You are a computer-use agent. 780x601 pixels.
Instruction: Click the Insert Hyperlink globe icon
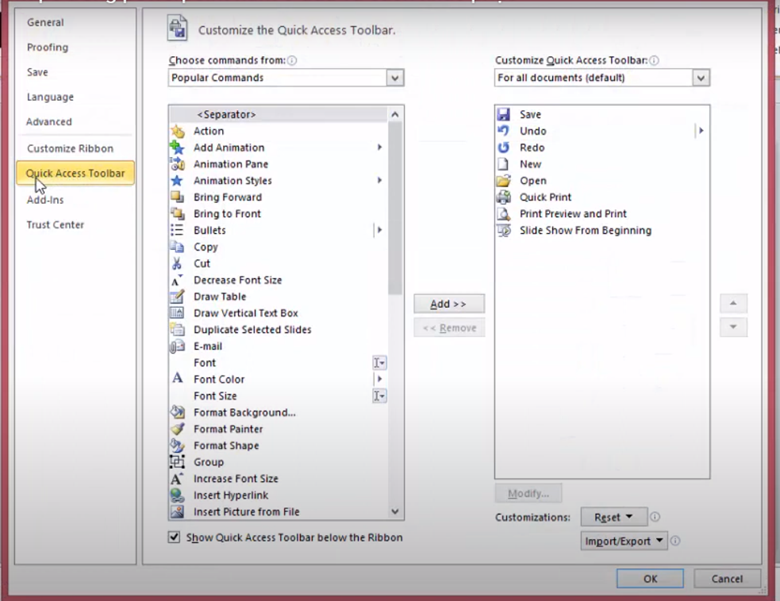click(177, 495)
